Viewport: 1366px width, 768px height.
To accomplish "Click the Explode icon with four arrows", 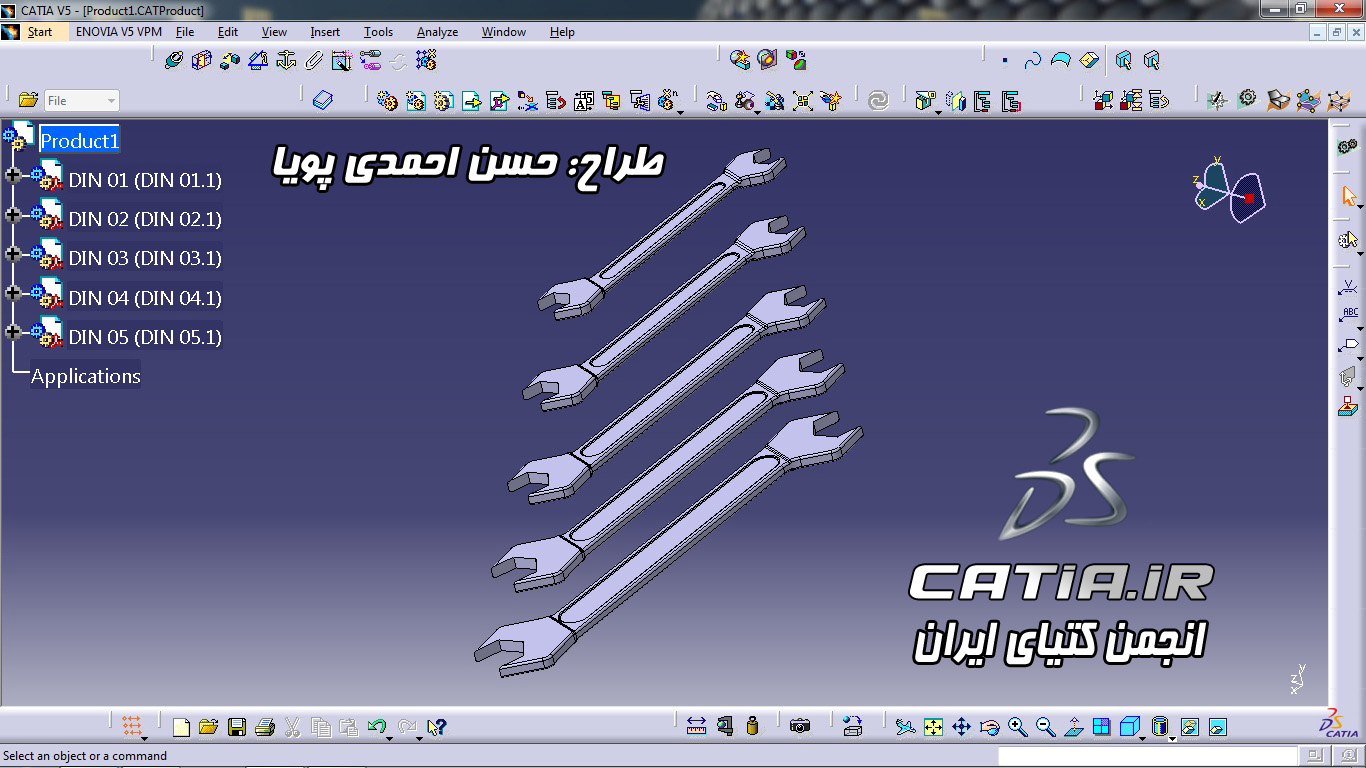I will coord(803,100).
